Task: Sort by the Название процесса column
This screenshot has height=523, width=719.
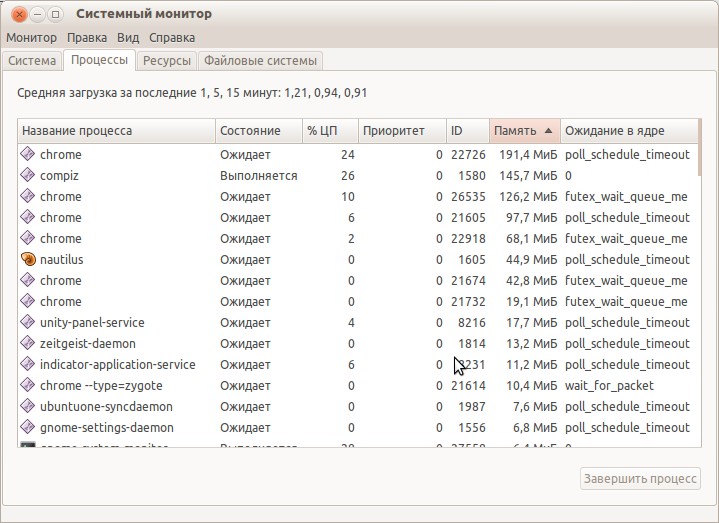Action: (x=116, y=131)
